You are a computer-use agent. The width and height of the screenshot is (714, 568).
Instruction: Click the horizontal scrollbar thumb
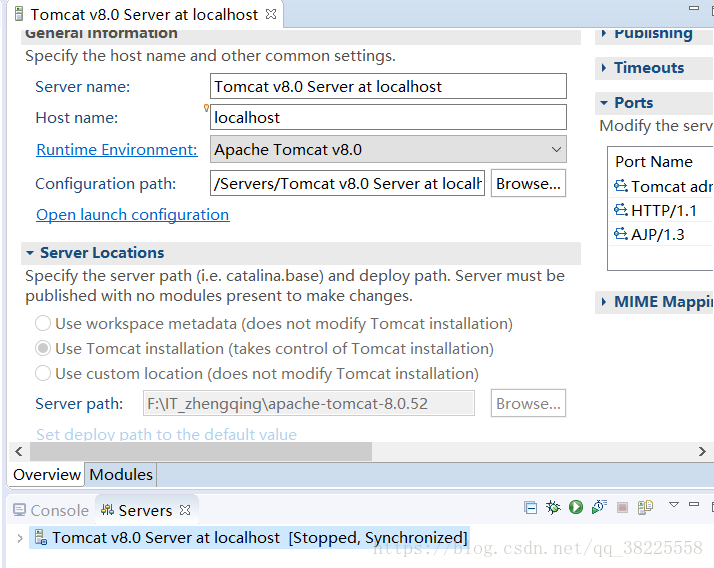201,451
